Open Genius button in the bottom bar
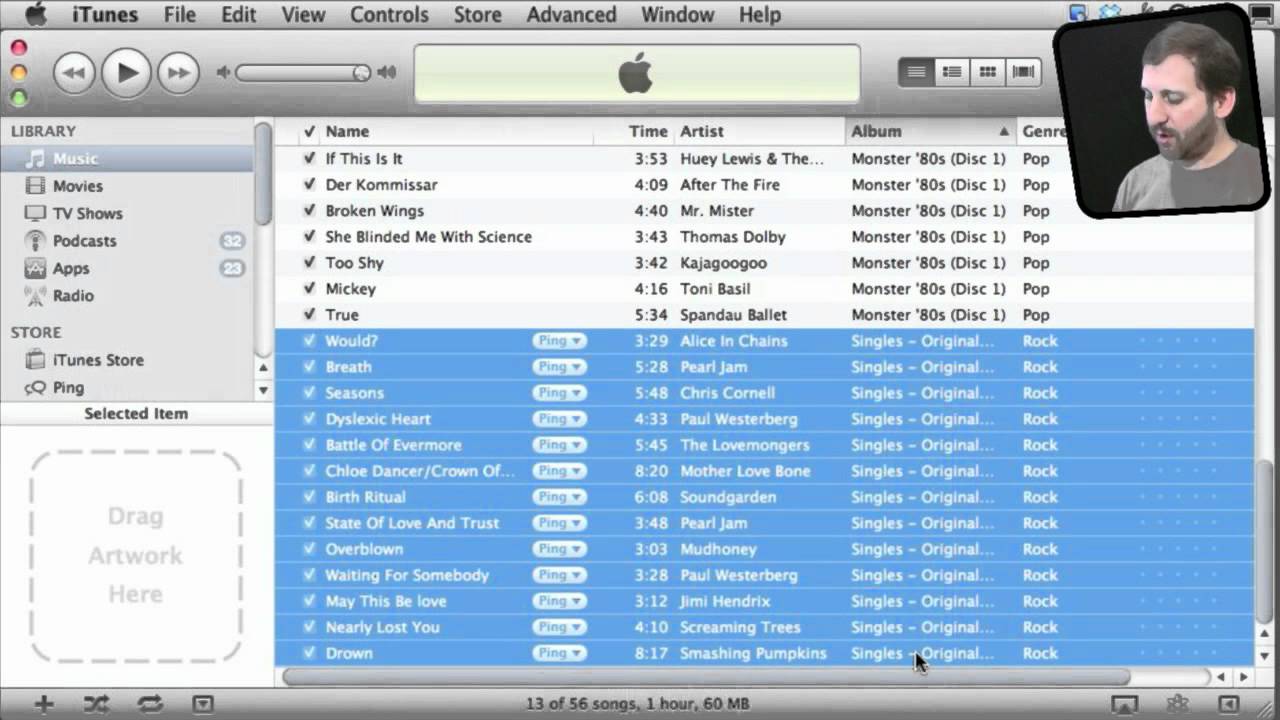 (x=1177, y=704)
